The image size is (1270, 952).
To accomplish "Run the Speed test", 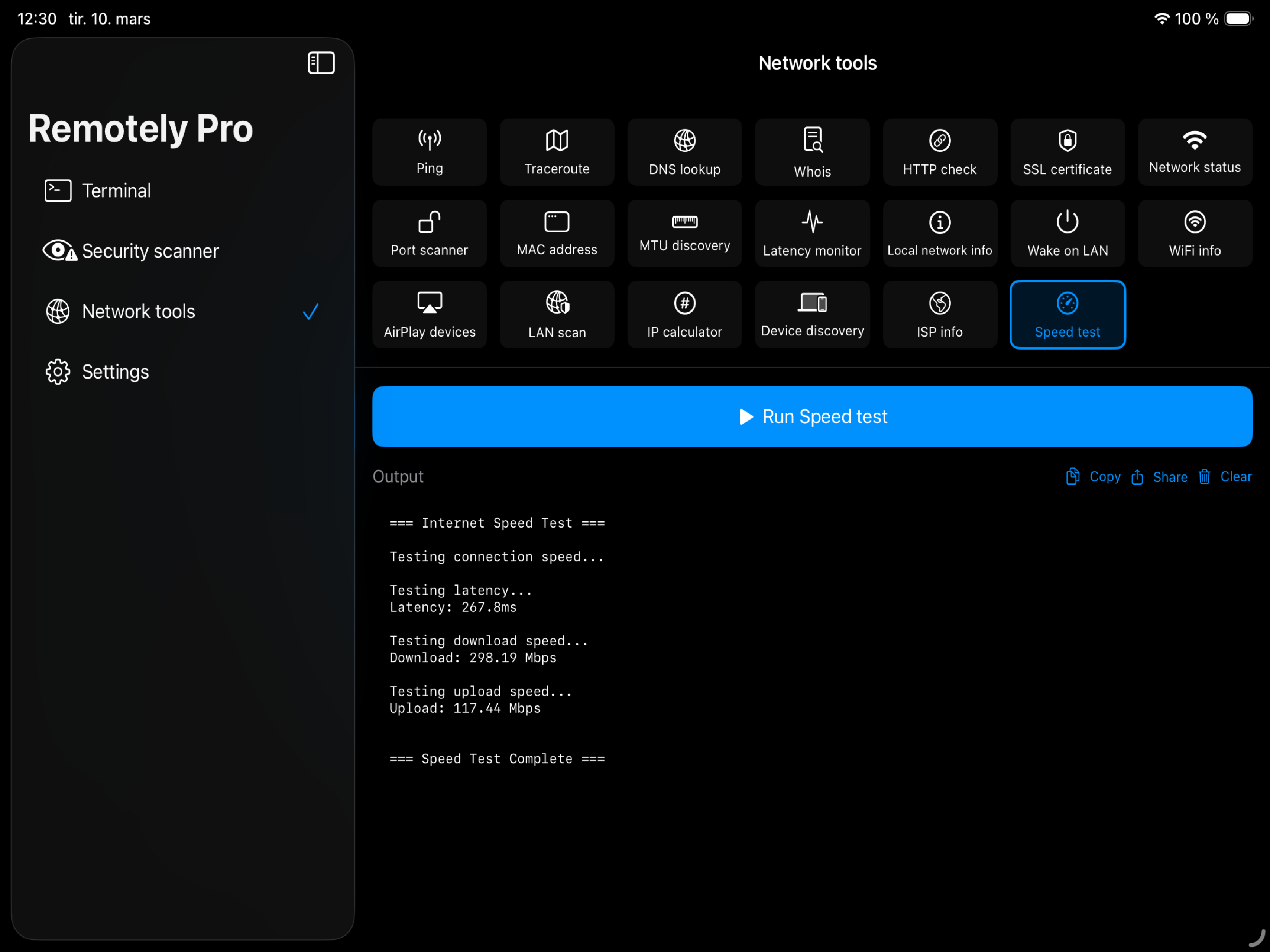I will (x=812, y=416).
